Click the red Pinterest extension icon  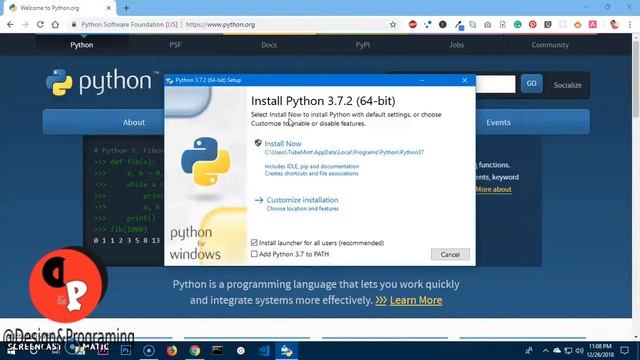click(533, 24)
